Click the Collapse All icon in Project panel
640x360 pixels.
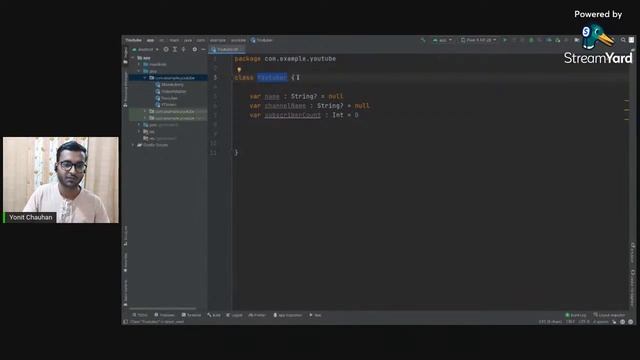[184, 49]
